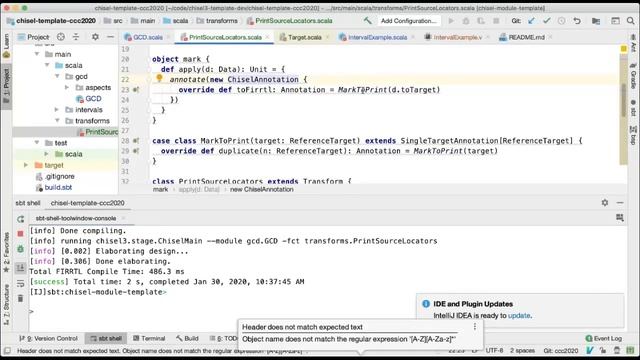Click the gutter marker on line 28
This screenshot has width=640, height=360.
tap(136, 141)
